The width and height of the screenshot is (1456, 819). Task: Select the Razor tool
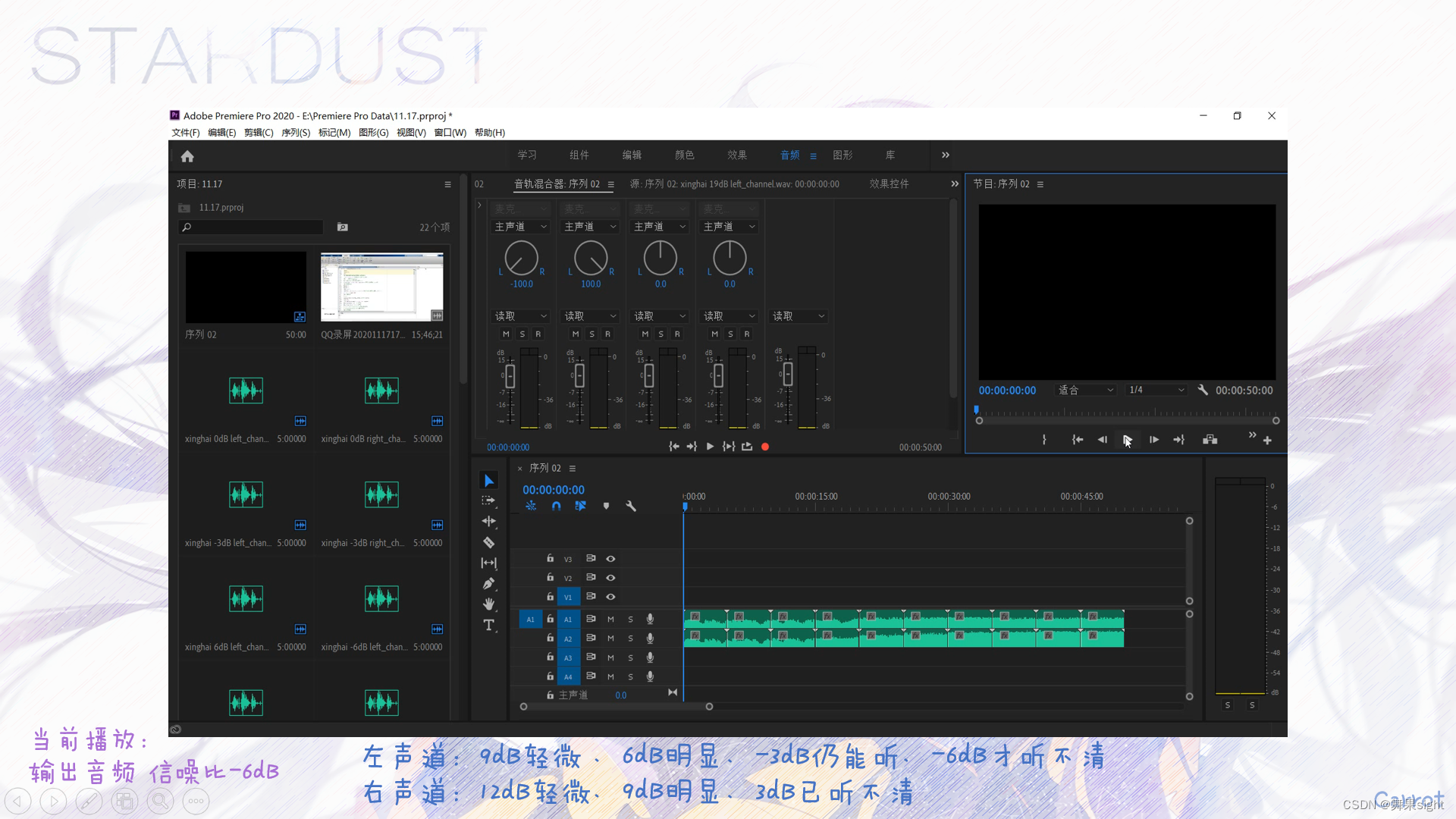pyautogui.click(x=489, y=542)
